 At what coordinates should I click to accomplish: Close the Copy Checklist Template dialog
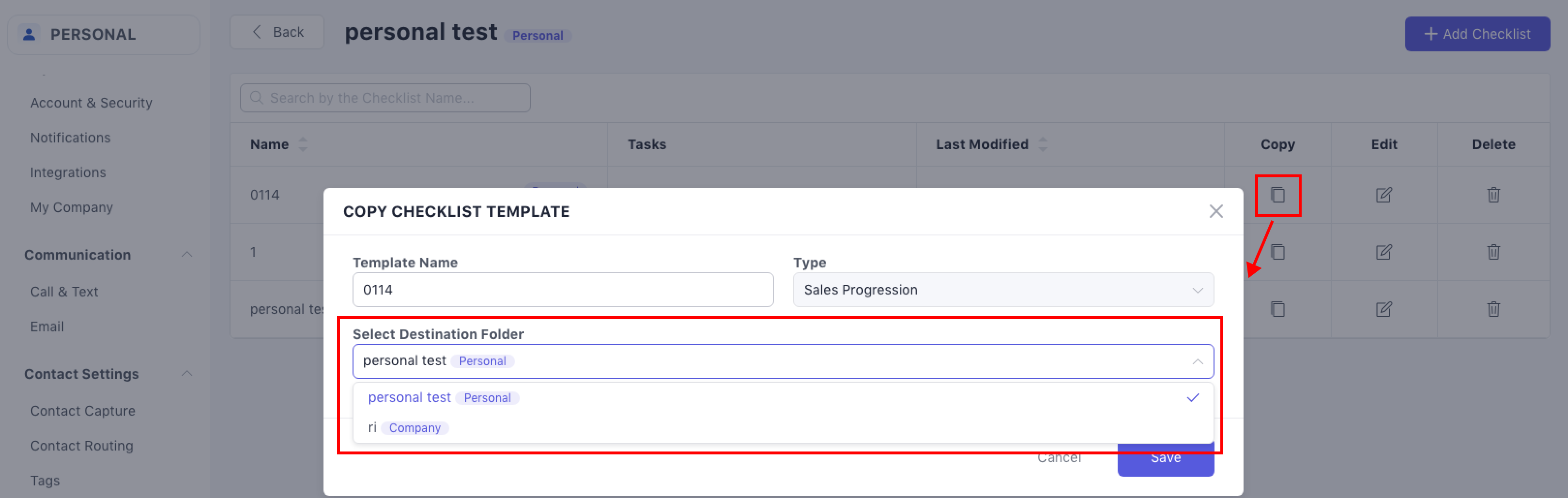pos(1215,211)
